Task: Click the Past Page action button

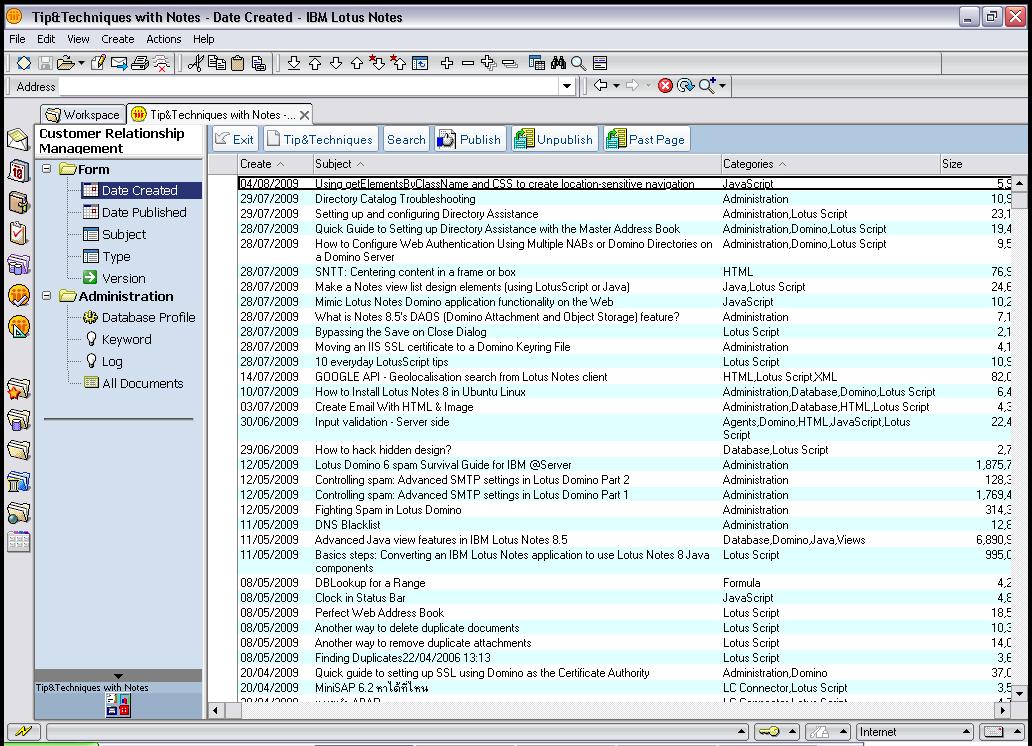Action: tap(646, 140)
